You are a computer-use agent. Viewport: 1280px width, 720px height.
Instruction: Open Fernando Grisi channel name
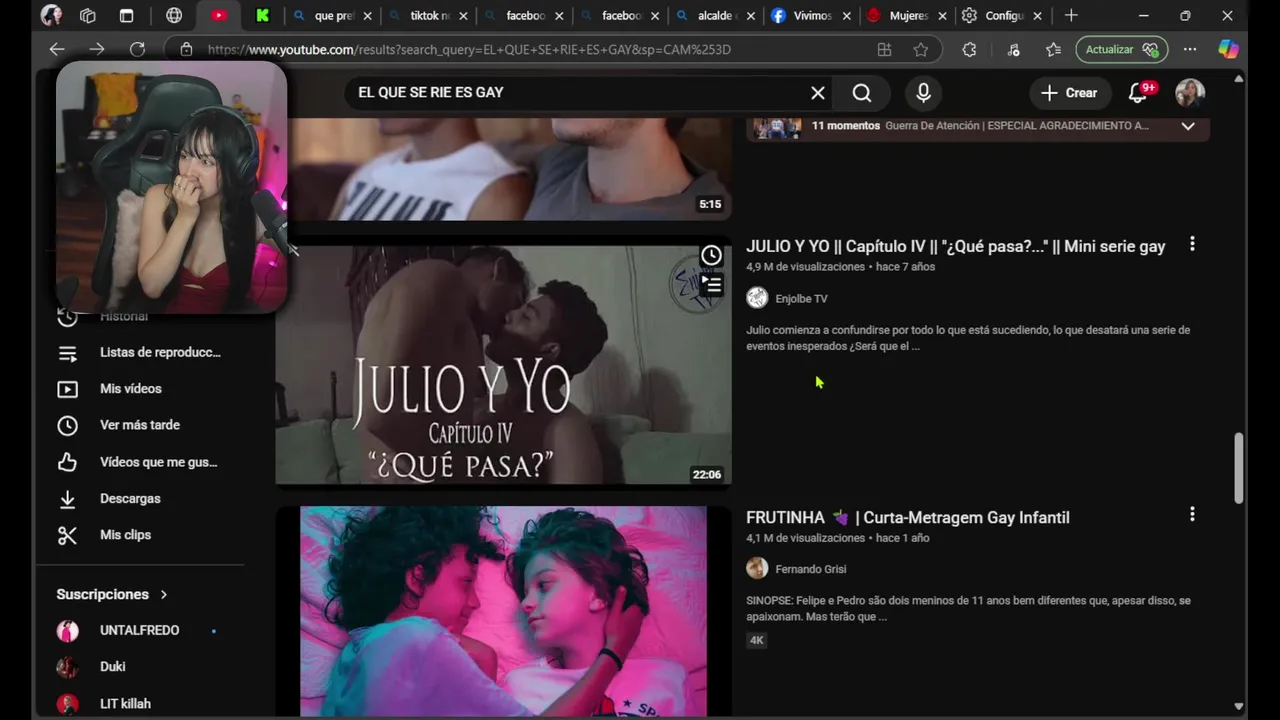(x=811, y=569)
